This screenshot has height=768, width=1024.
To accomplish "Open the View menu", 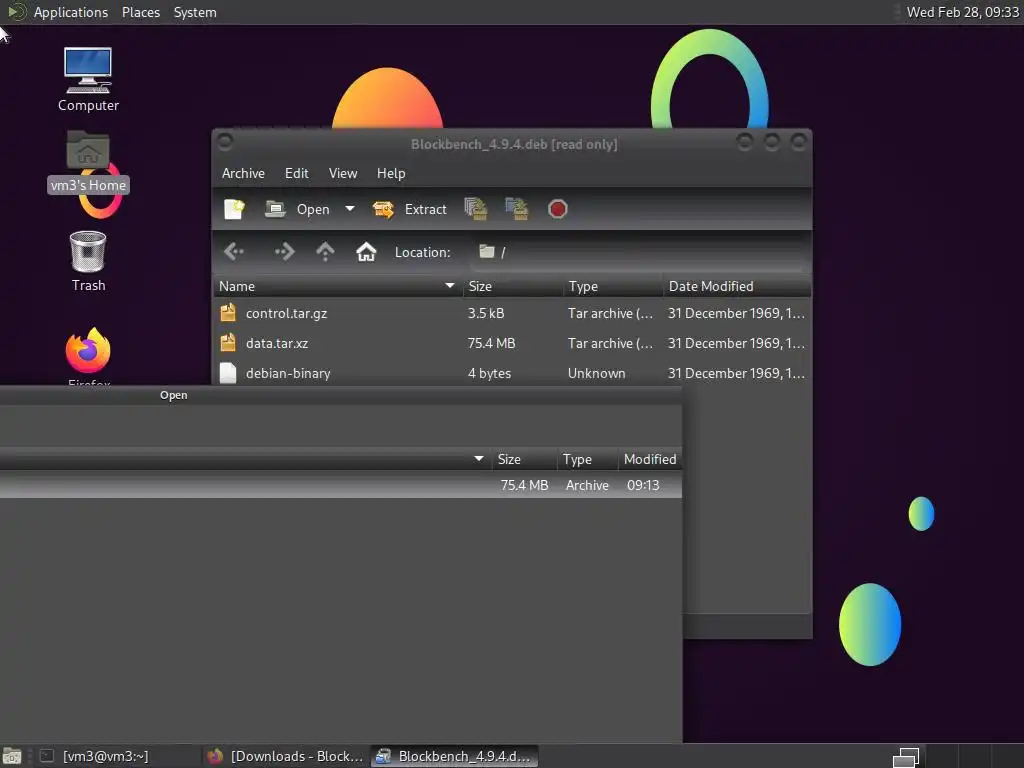I will (343, 173).
